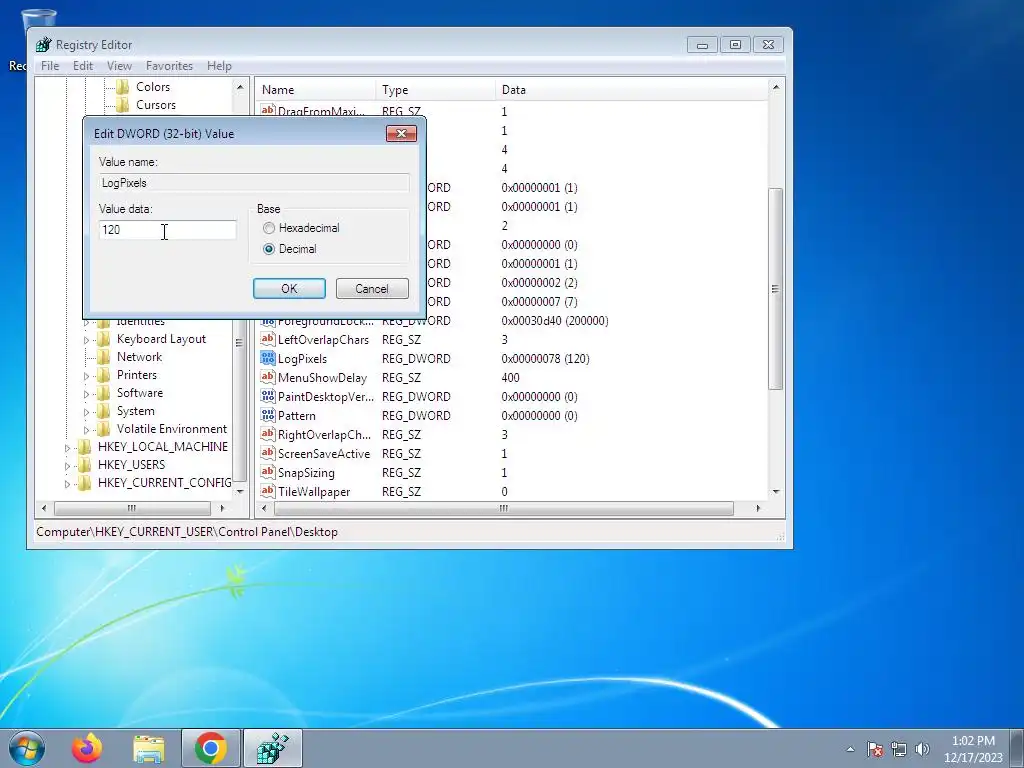
Task: Expand the Printers key
Action: (x=86, y=376)
